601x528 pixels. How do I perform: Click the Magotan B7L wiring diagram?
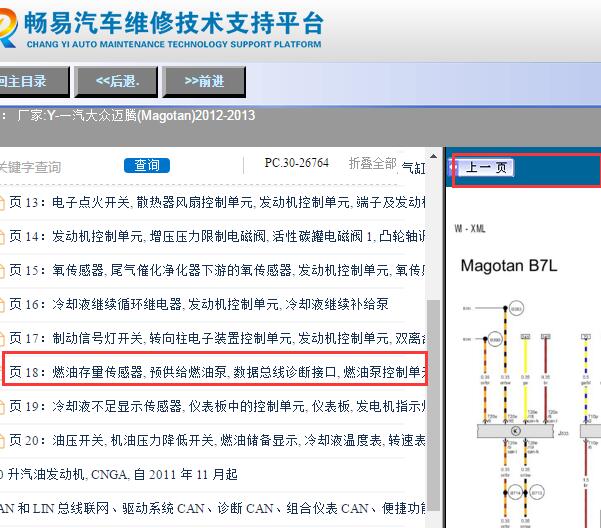click(x=531, y=412)
